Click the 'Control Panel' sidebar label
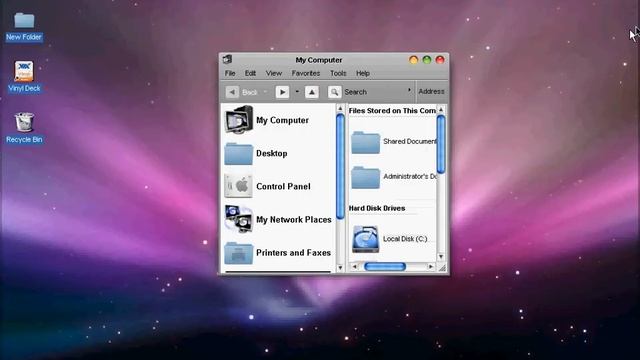The width and height of the screenshot is (640, 360). coord(283,187)
